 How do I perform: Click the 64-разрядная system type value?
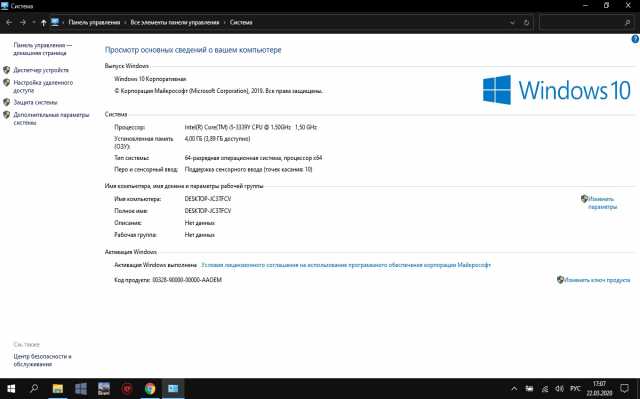coord(253,158)
